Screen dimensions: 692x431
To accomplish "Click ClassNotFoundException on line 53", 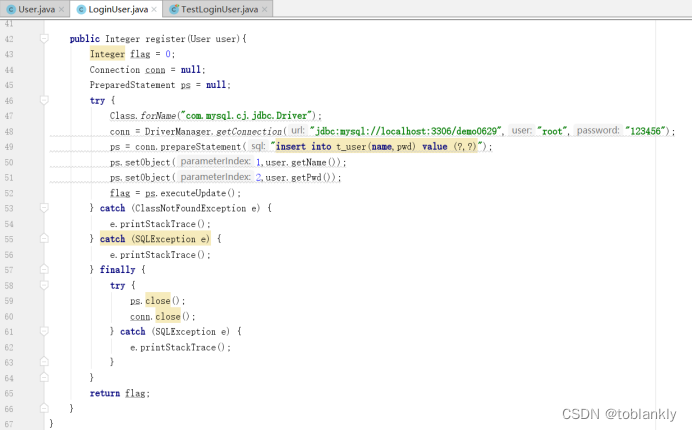I will pyautogui.click(x=191, y=208).
